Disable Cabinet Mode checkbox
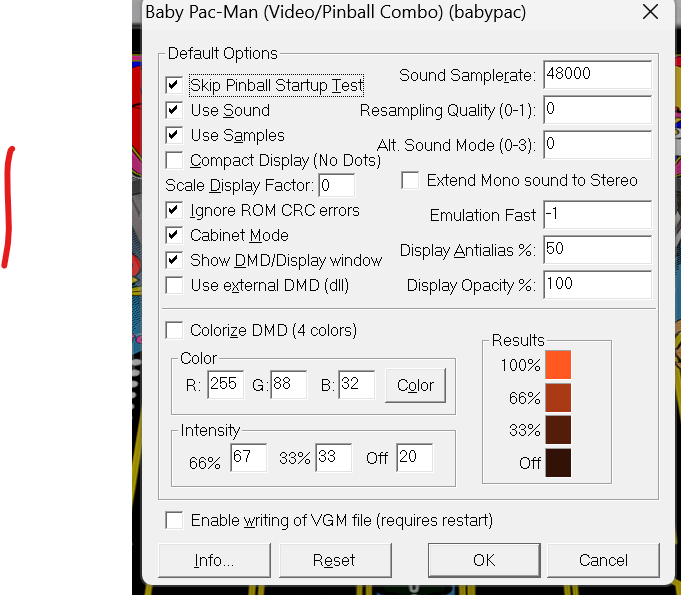This screenshot has height=595, width=681. (174, 235)
